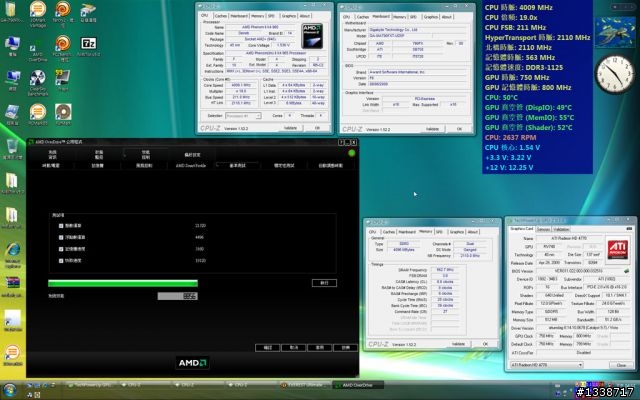Click the green status indicator in AMD OverDrive

tap(351, 153)
